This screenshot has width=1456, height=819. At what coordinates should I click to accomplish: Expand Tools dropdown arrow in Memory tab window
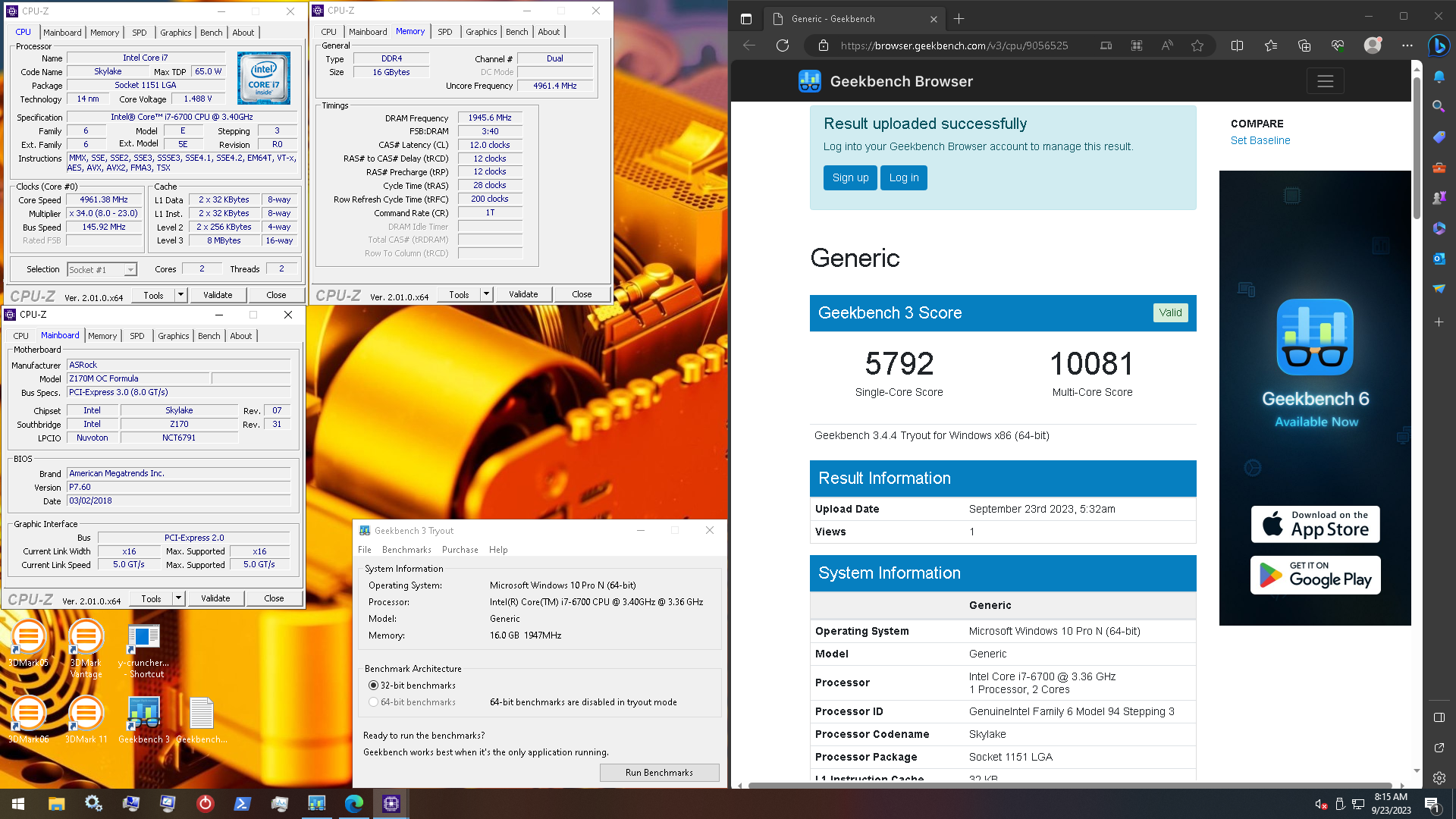tap(486, 294)
